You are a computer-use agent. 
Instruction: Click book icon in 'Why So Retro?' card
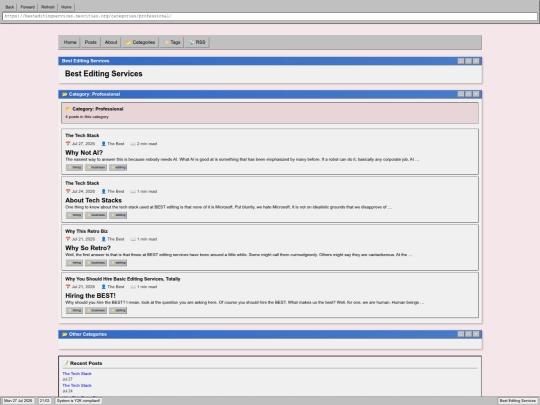(x=133, y=239)
